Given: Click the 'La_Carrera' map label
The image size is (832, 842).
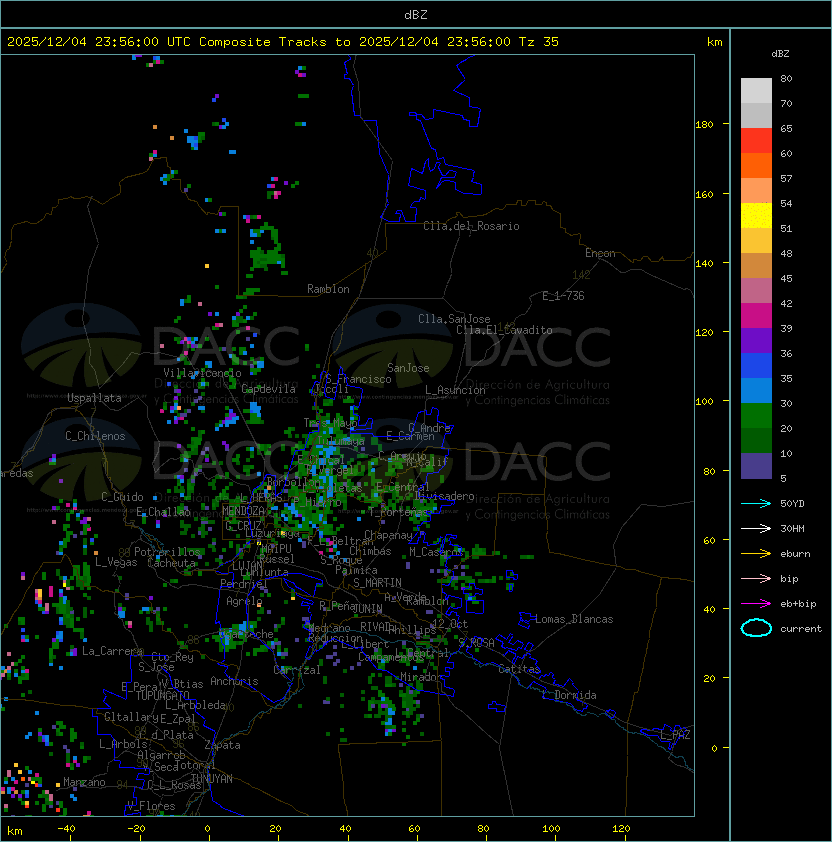Looking at the screenshot, I should (112, 651).
